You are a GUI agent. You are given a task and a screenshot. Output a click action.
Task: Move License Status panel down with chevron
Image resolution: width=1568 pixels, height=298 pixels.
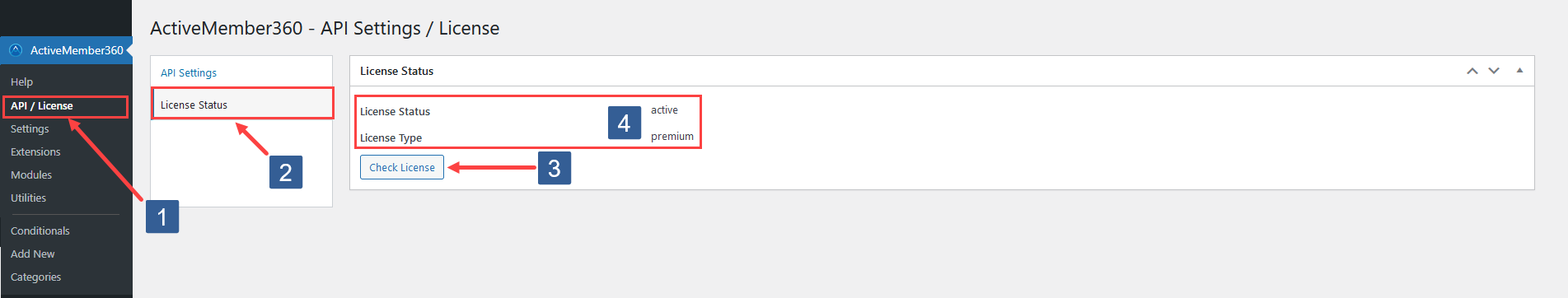(x=1494, y=71)
